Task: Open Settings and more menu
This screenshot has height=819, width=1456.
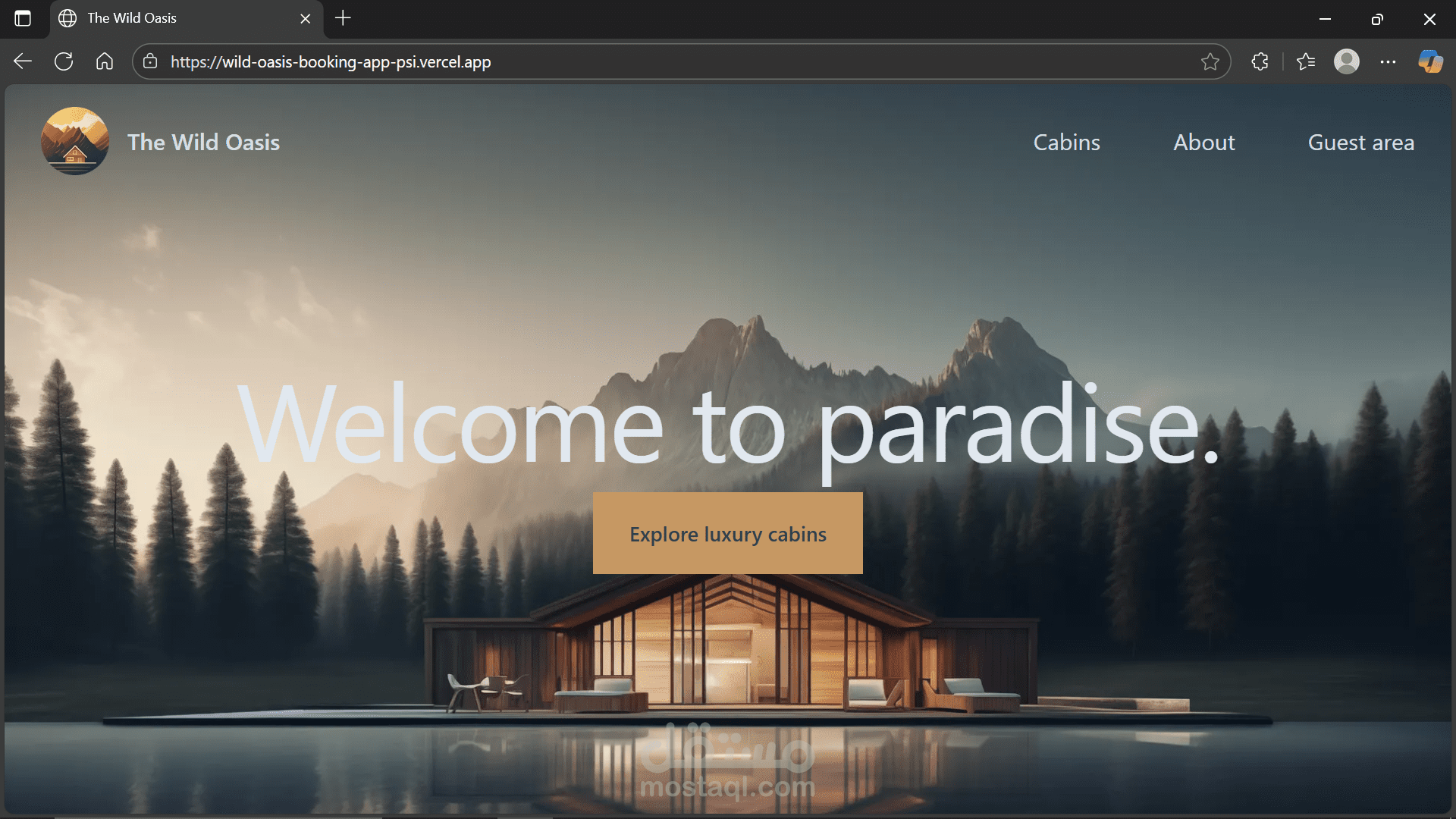Action: (1388, 61)
